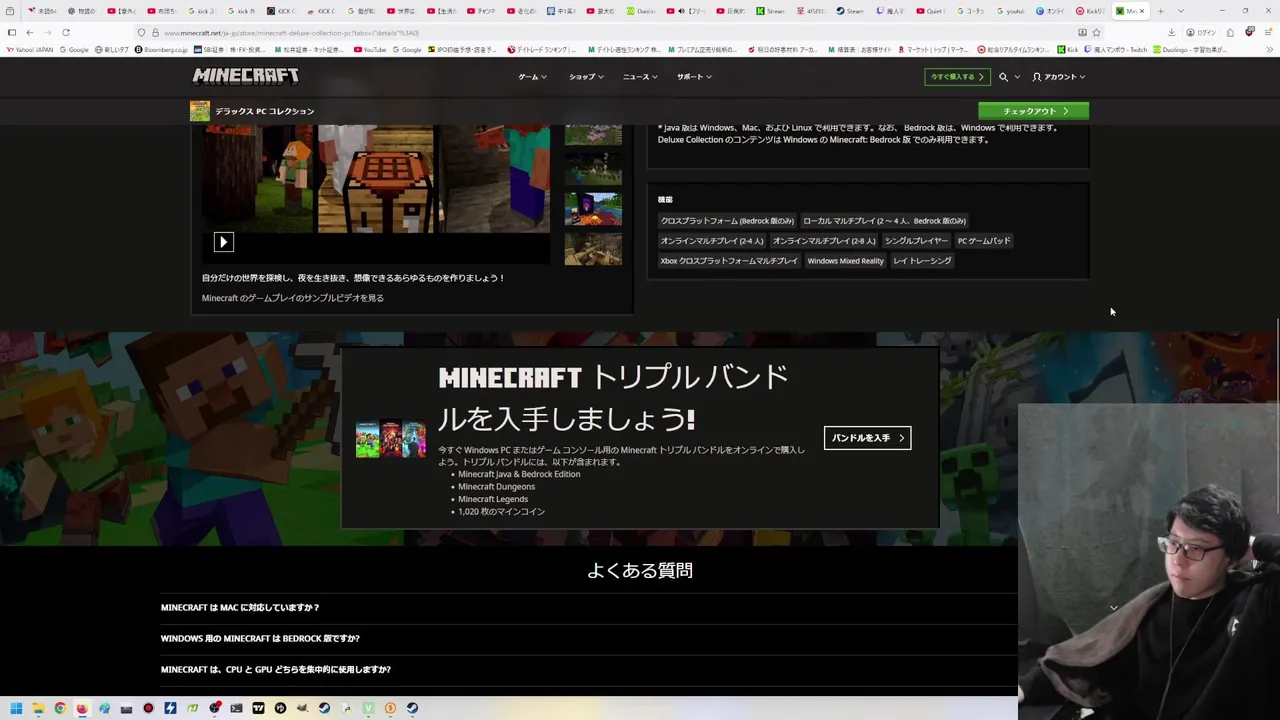
Task: Open Yahoo! JAPAN bookmark
Action: pyautogui.click(x=30, y=49)
